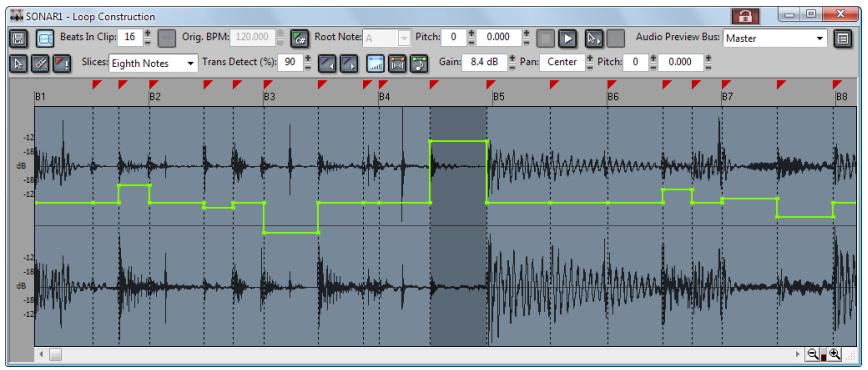Click the red lock icon in title bar
This screenshot has width=868, height=370.
745,16
